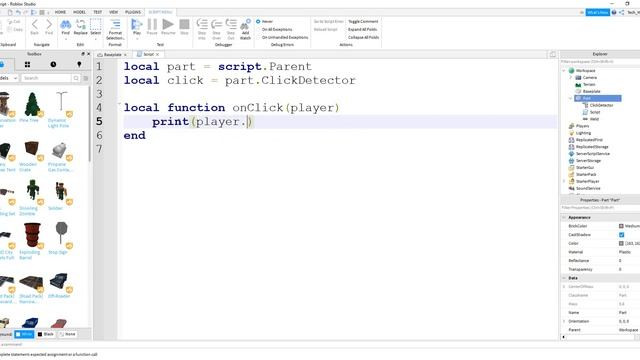Expand the StarterPlayer tree node
640x360 pixels.
[564, 182]
